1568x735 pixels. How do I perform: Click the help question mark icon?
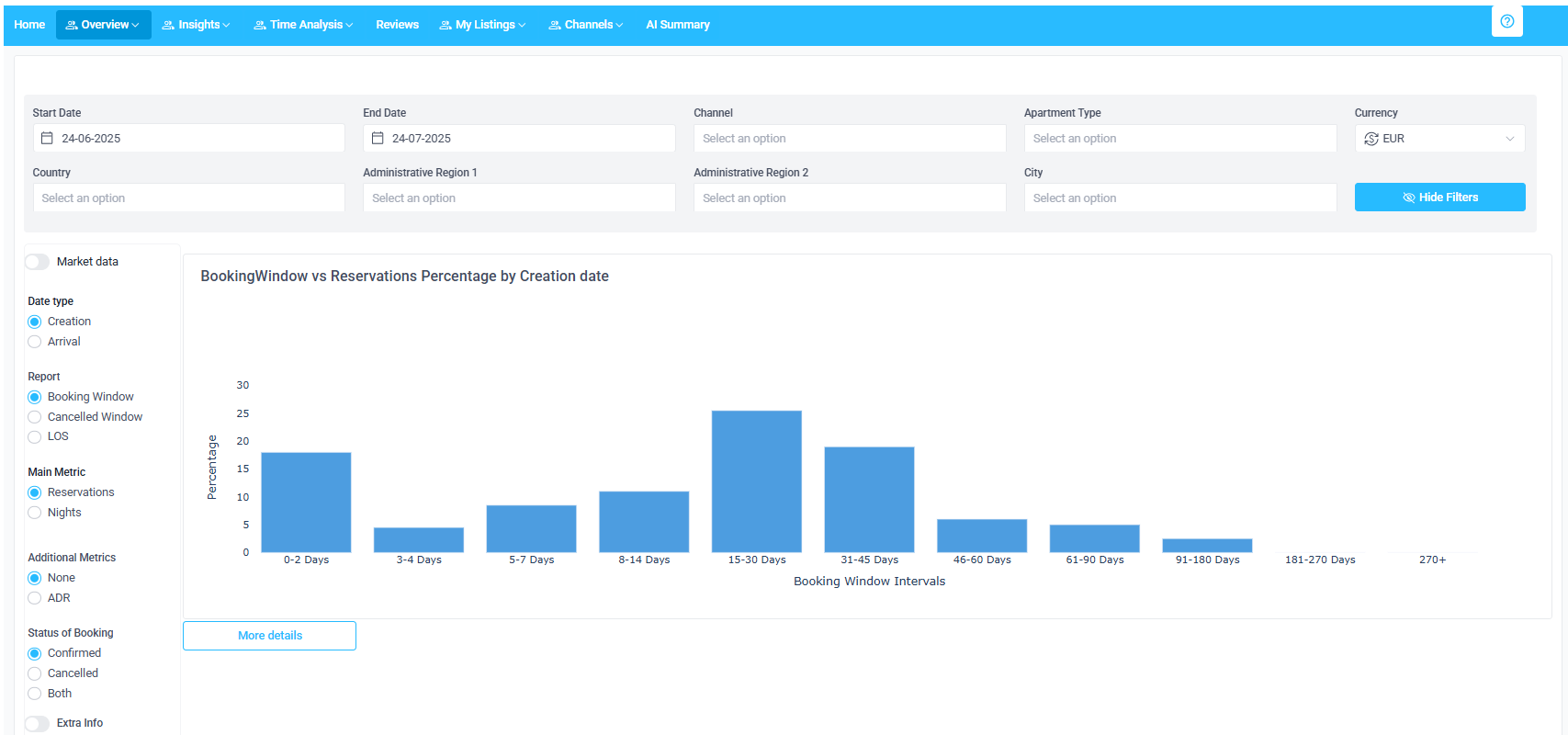pos(1506,21)
